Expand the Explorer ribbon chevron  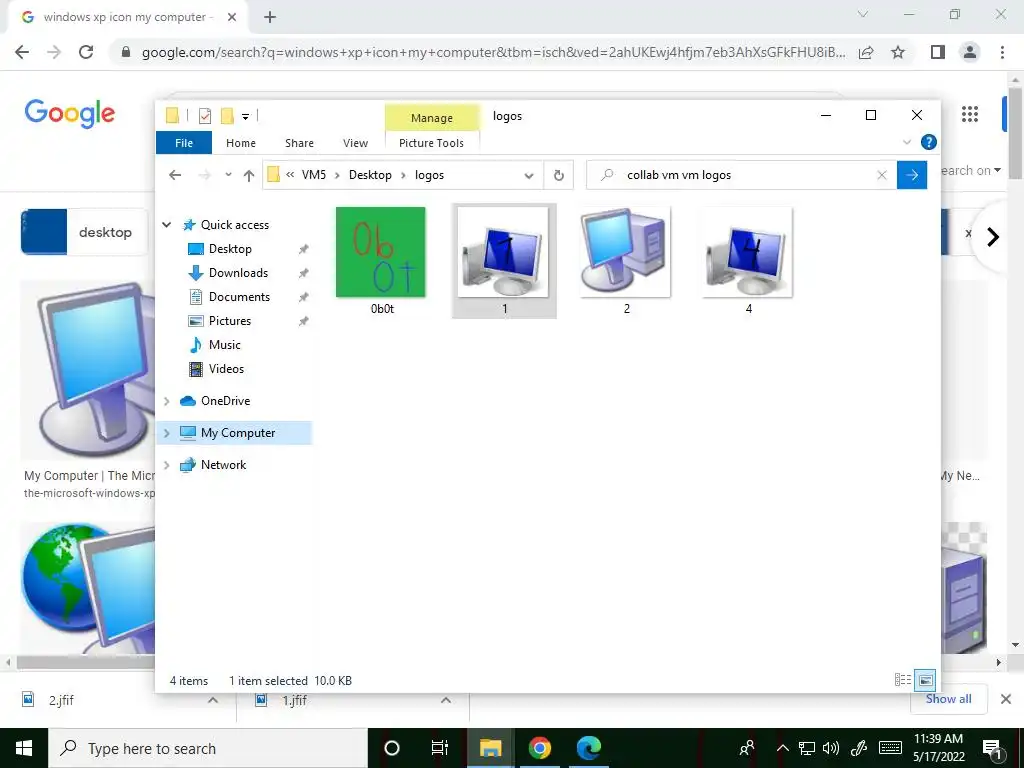point(906,142)
